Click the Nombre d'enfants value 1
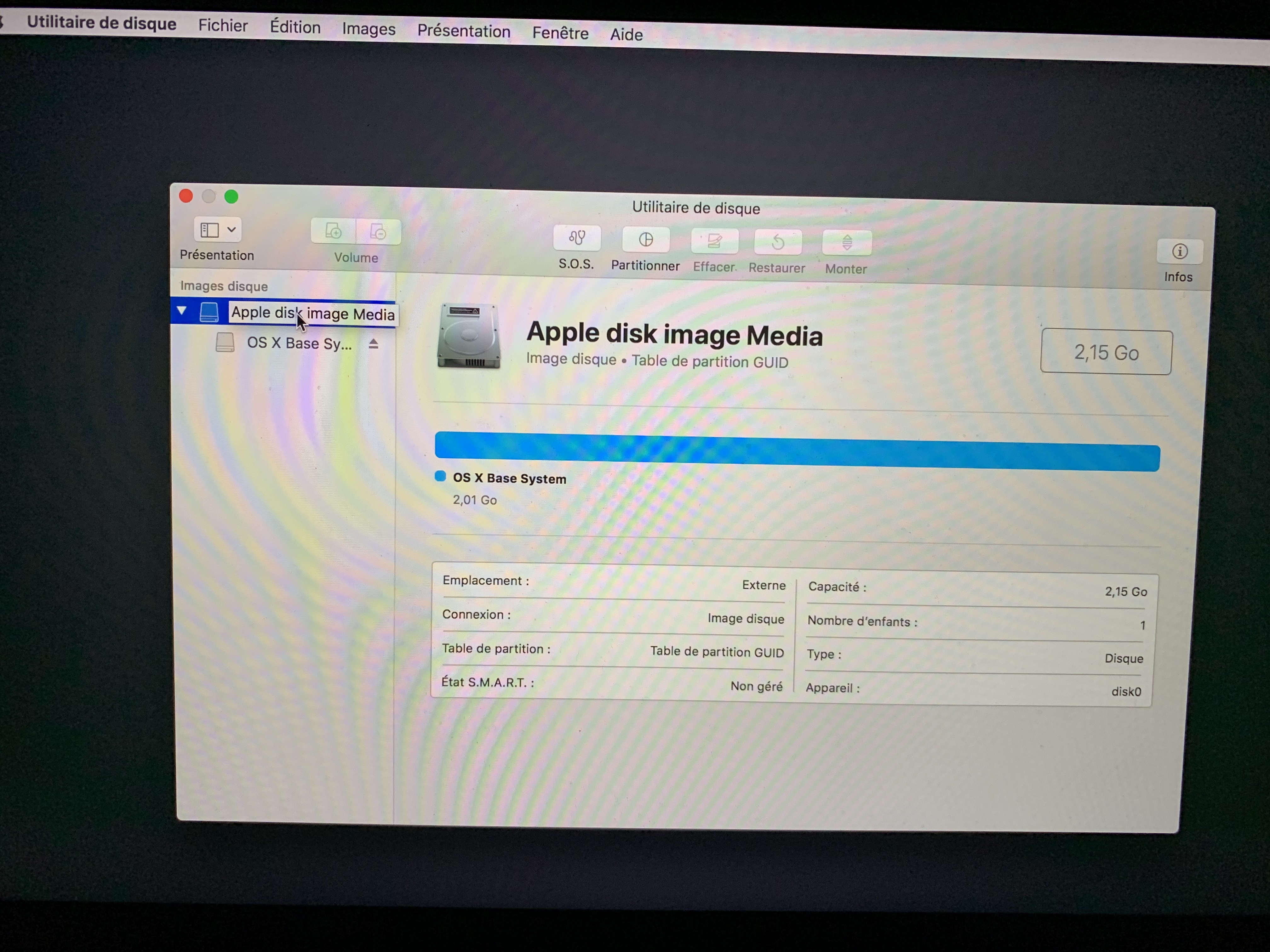Screen dimensions: 1270x952 1142,625
